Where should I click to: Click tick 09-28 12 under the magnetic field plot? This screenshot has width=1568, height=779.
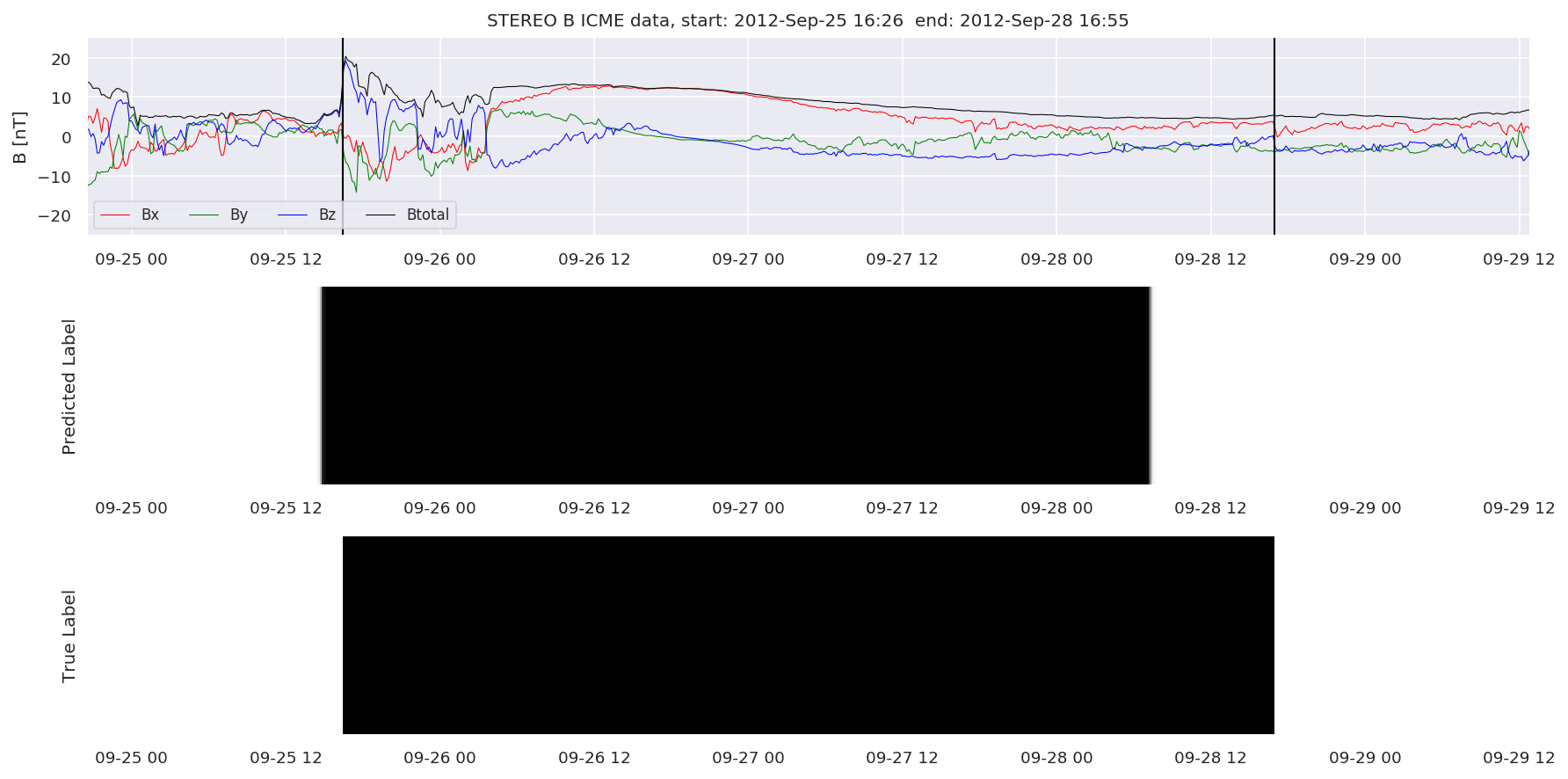(x=1211, y=259)
